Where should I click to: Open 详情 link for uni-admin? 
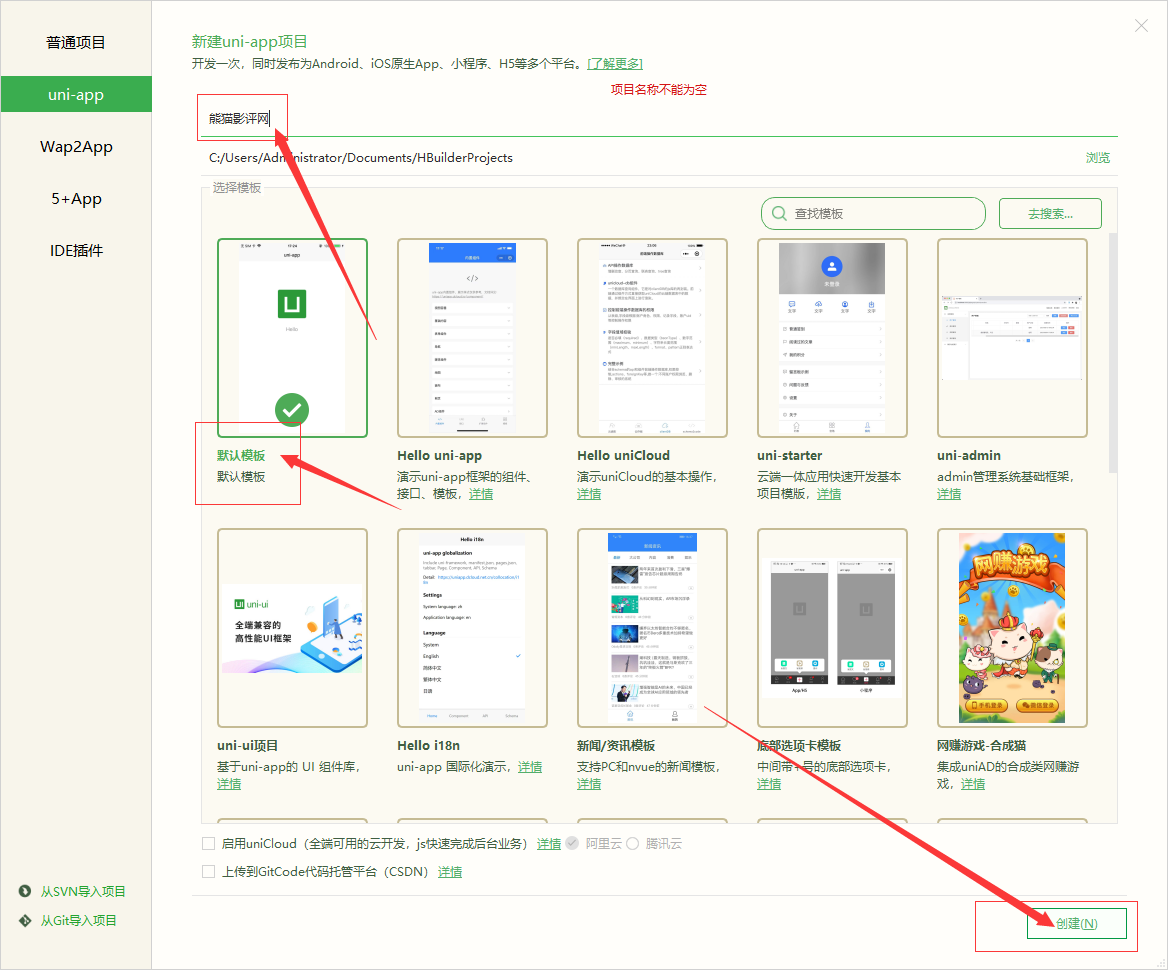pyautogui.click(x=949, y=494)
